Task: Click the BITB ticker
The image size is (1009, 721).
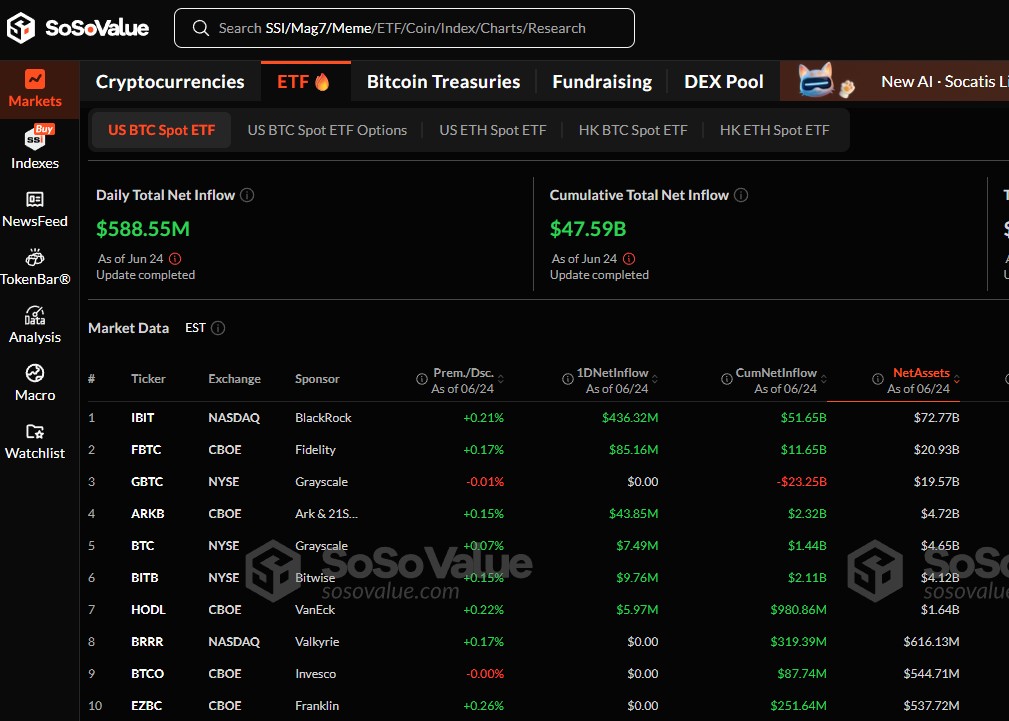Action: [145, 577]
